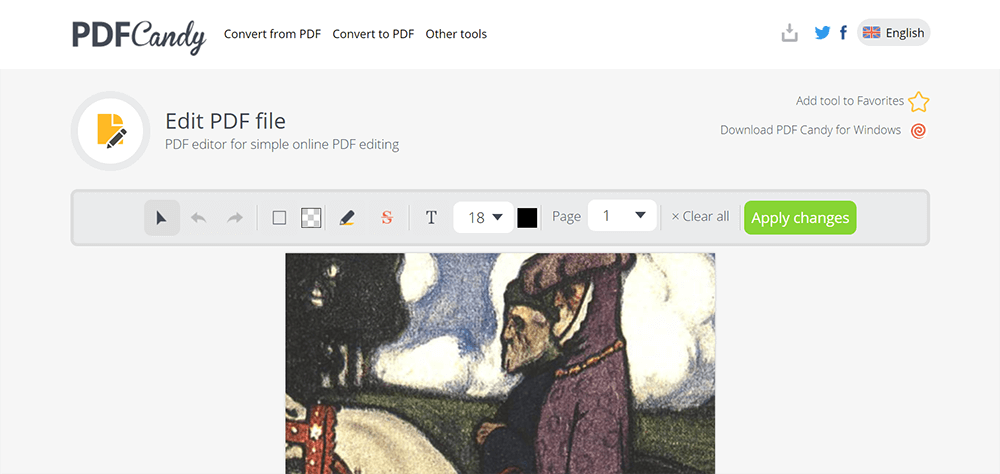The image size is (1000, 474).
Task: Select the strikethrough text tool
Action: coord(386,218)
